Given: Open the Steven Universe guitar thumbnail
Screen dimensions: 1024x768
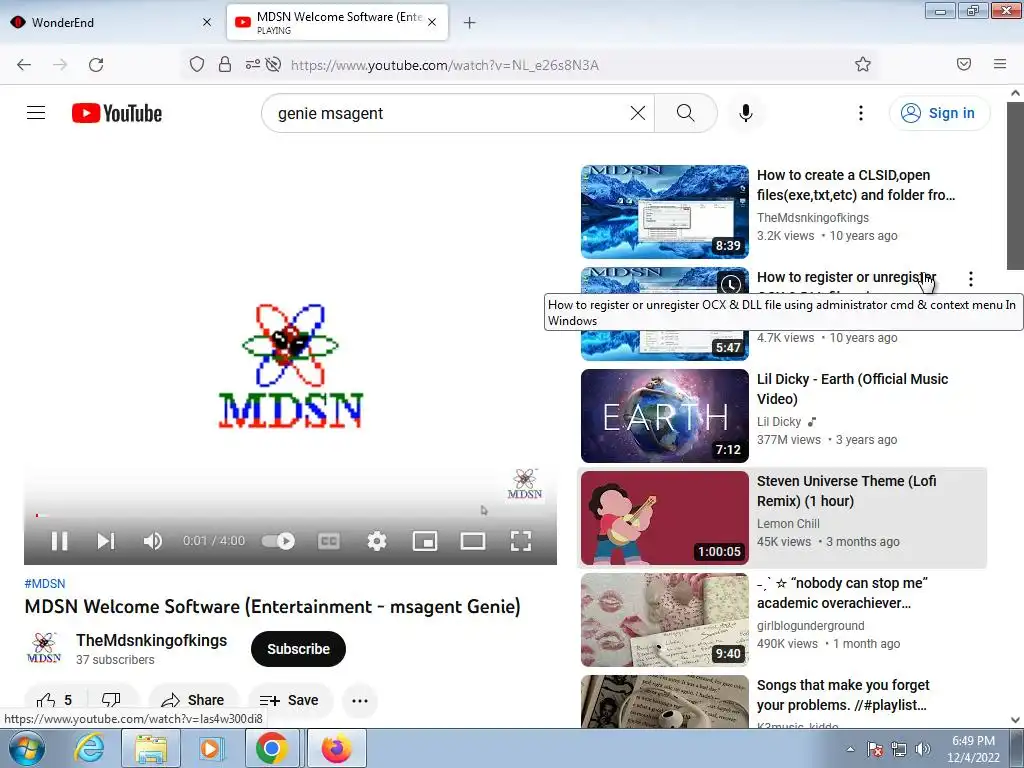Looking at the screenshot, I should [x=665, y=517].
